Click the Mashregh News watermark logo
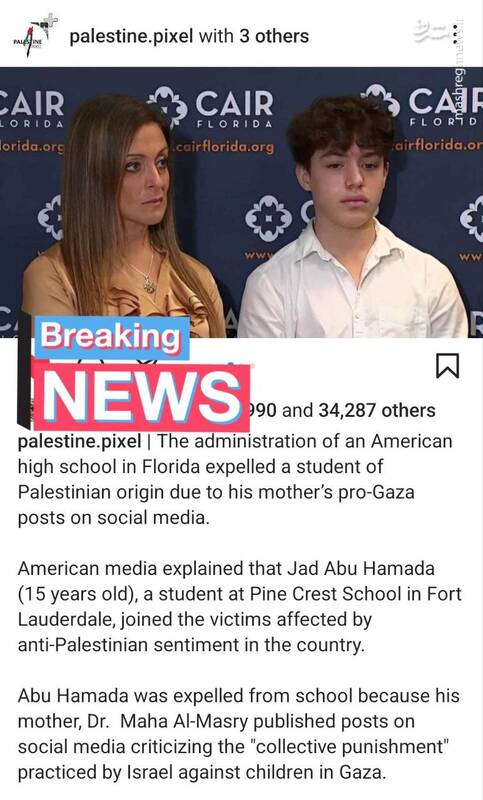 pyautogui.click(x=432, y=31)
